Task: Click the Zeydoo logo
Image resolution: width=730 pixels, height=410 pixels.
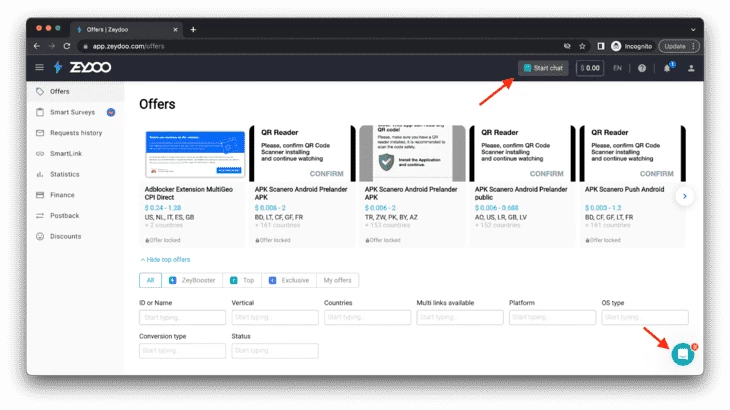Action: [x=82, y=67]
